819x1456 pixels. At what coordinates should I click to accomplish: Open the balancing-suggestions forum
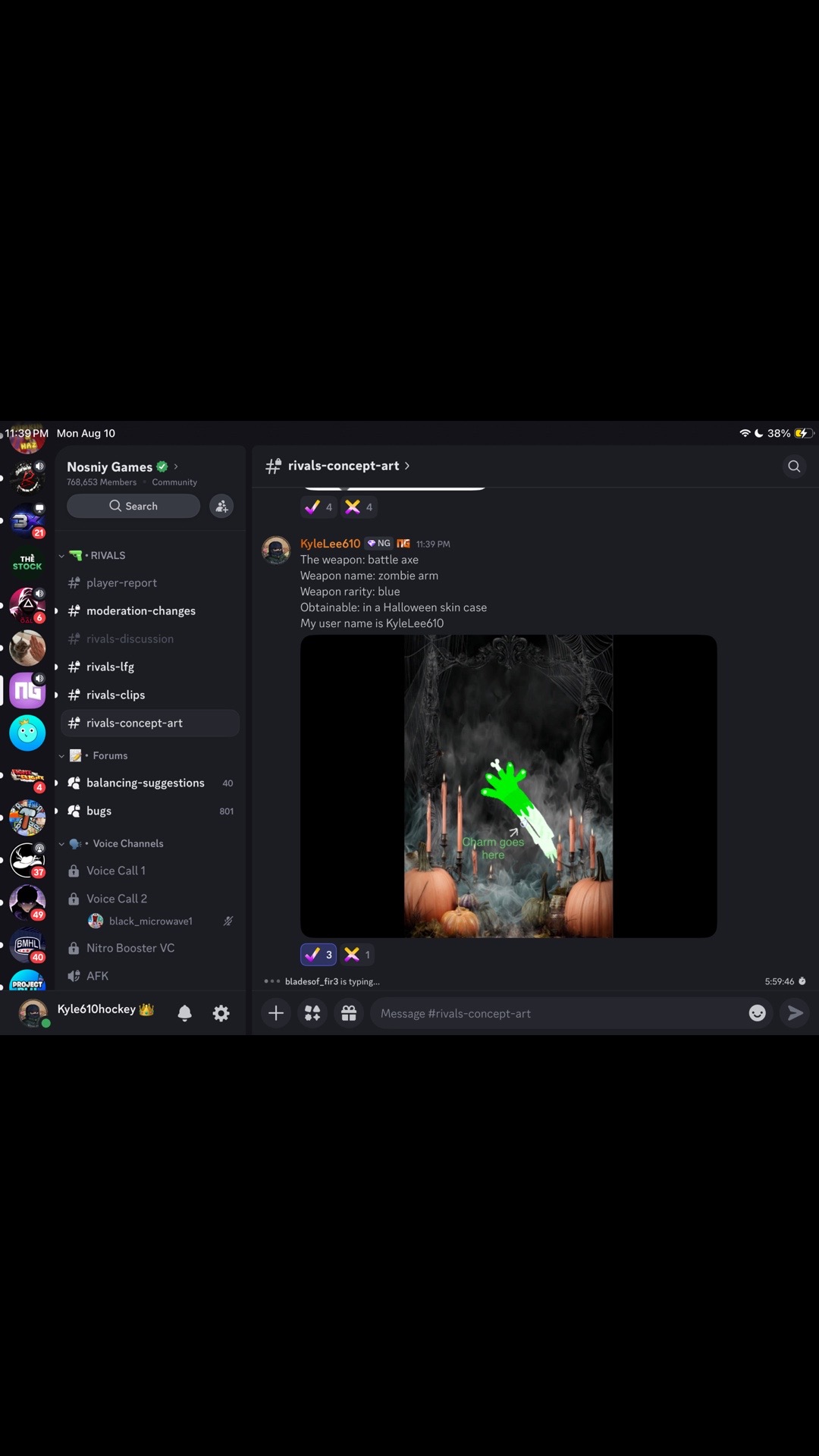pos(150,783)
